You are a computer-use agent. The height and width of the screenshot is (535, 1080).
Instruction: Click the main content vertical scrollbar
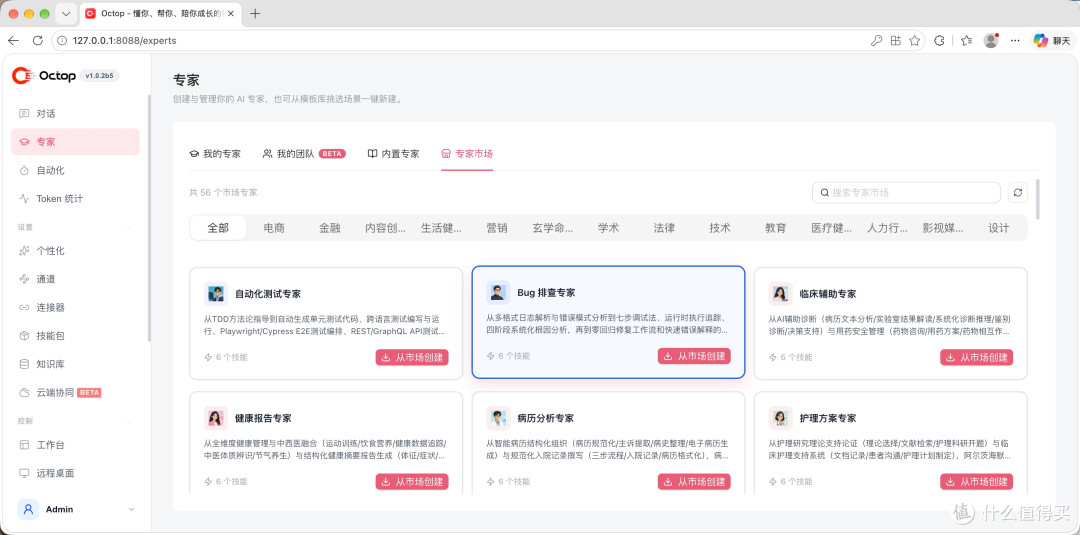tap(1038, 198)
